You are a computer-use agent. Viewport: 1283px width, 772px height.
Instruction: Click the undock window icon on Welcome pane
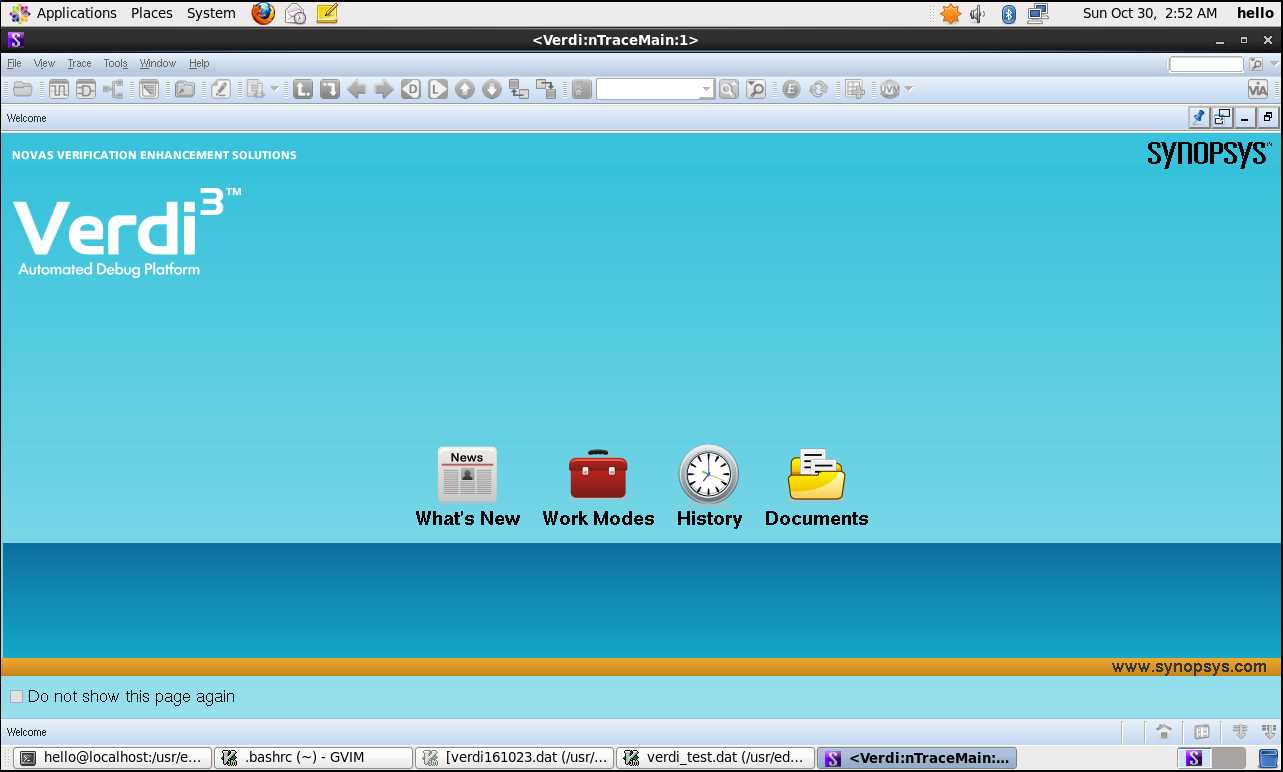point(1222,117)
